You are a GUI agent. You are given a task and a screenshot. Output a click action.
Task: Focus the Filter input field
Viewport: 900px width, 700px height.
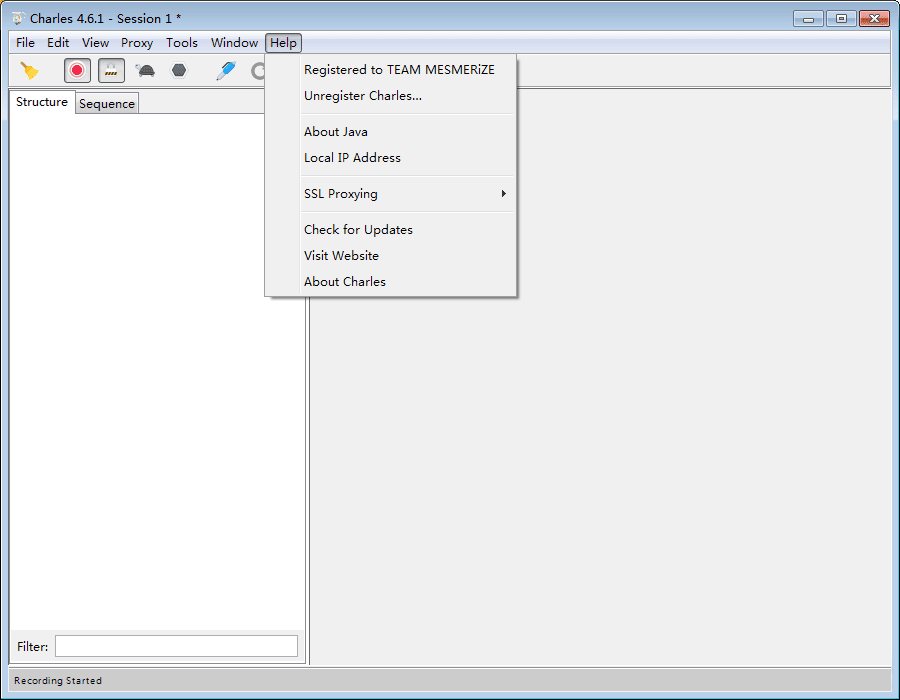pos(176,646)
